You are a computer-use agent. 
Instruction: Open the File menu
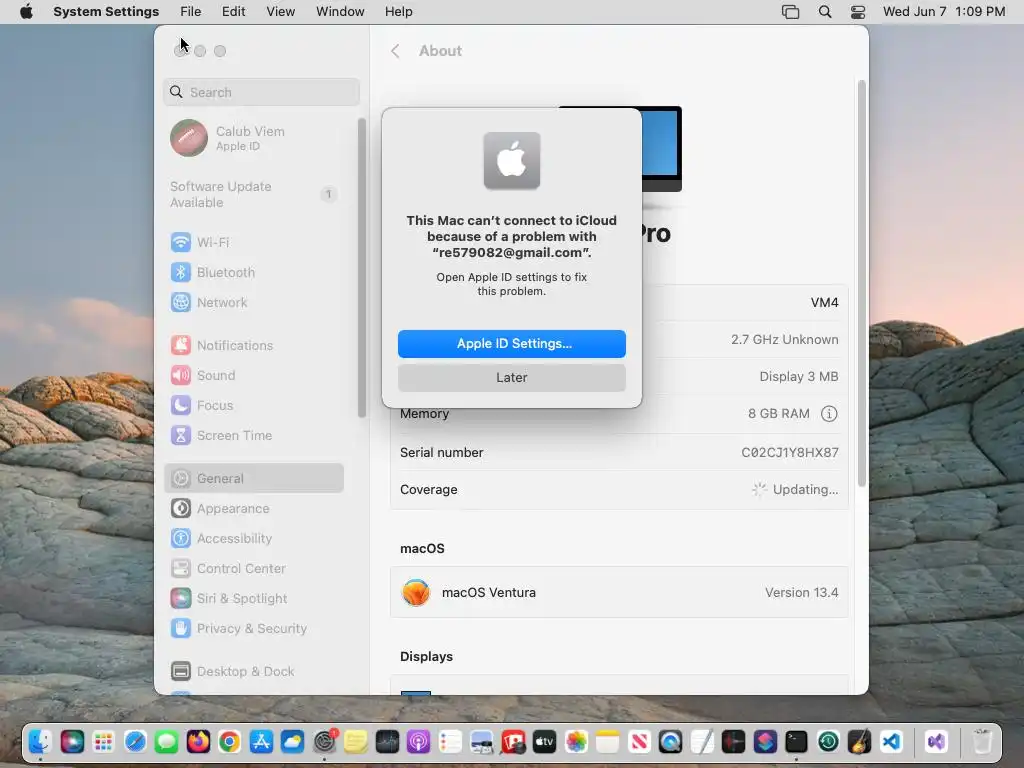[191, 12]
